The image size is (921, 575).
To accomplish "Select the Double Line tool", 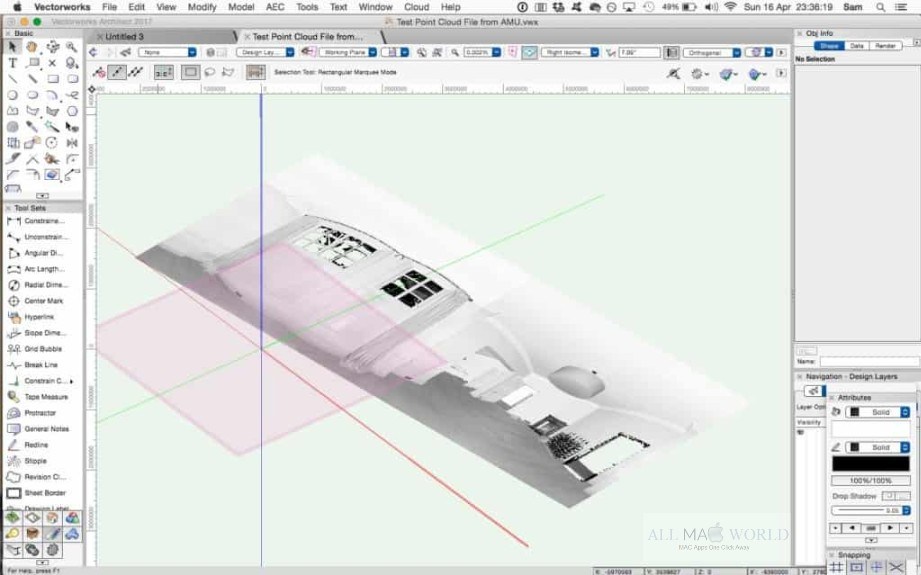I will click(33, 78).
